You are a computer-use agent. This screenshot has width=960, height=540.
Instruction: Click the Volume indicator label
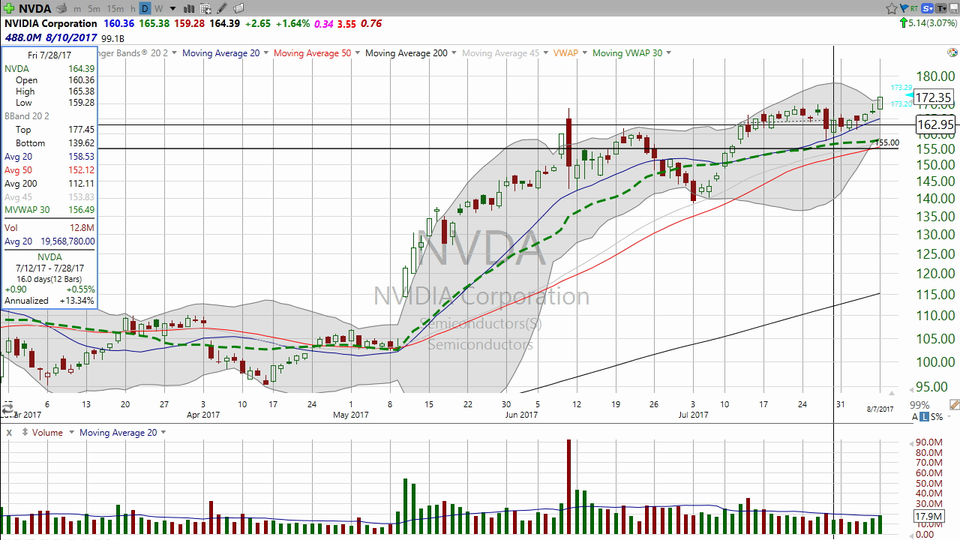pyautogui.click(x=47, y=433)
